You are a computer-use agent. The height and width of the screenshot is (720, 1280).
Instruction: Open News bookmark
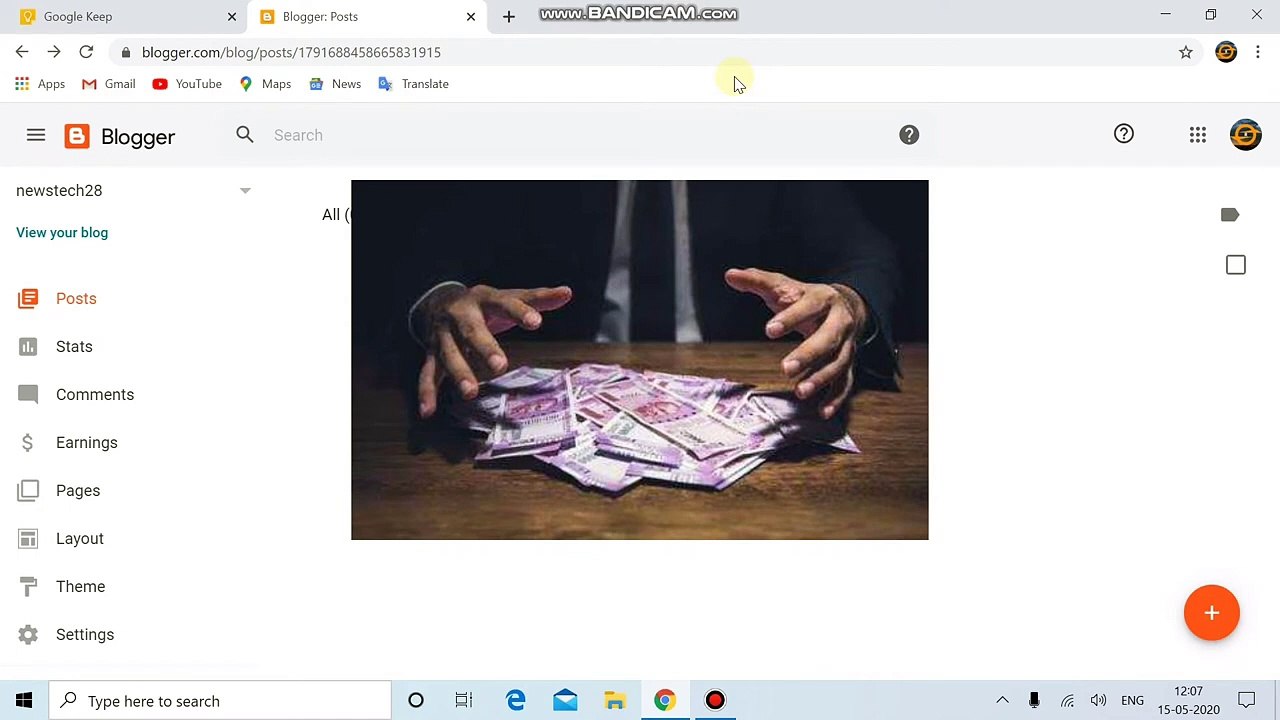click(x=335, y=84)
